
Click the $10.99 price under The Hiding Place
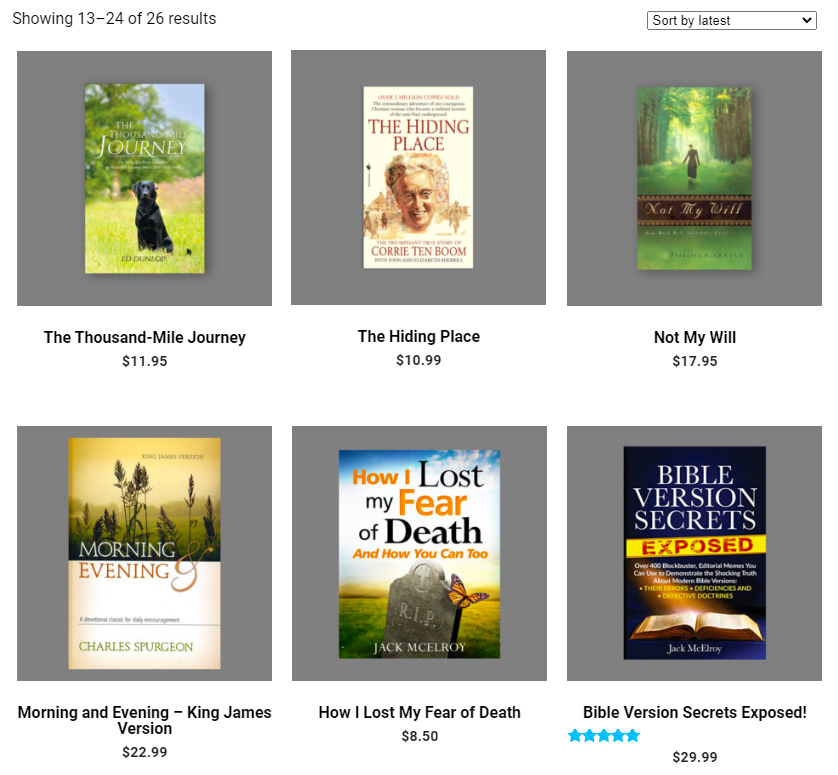click(418, 361)
